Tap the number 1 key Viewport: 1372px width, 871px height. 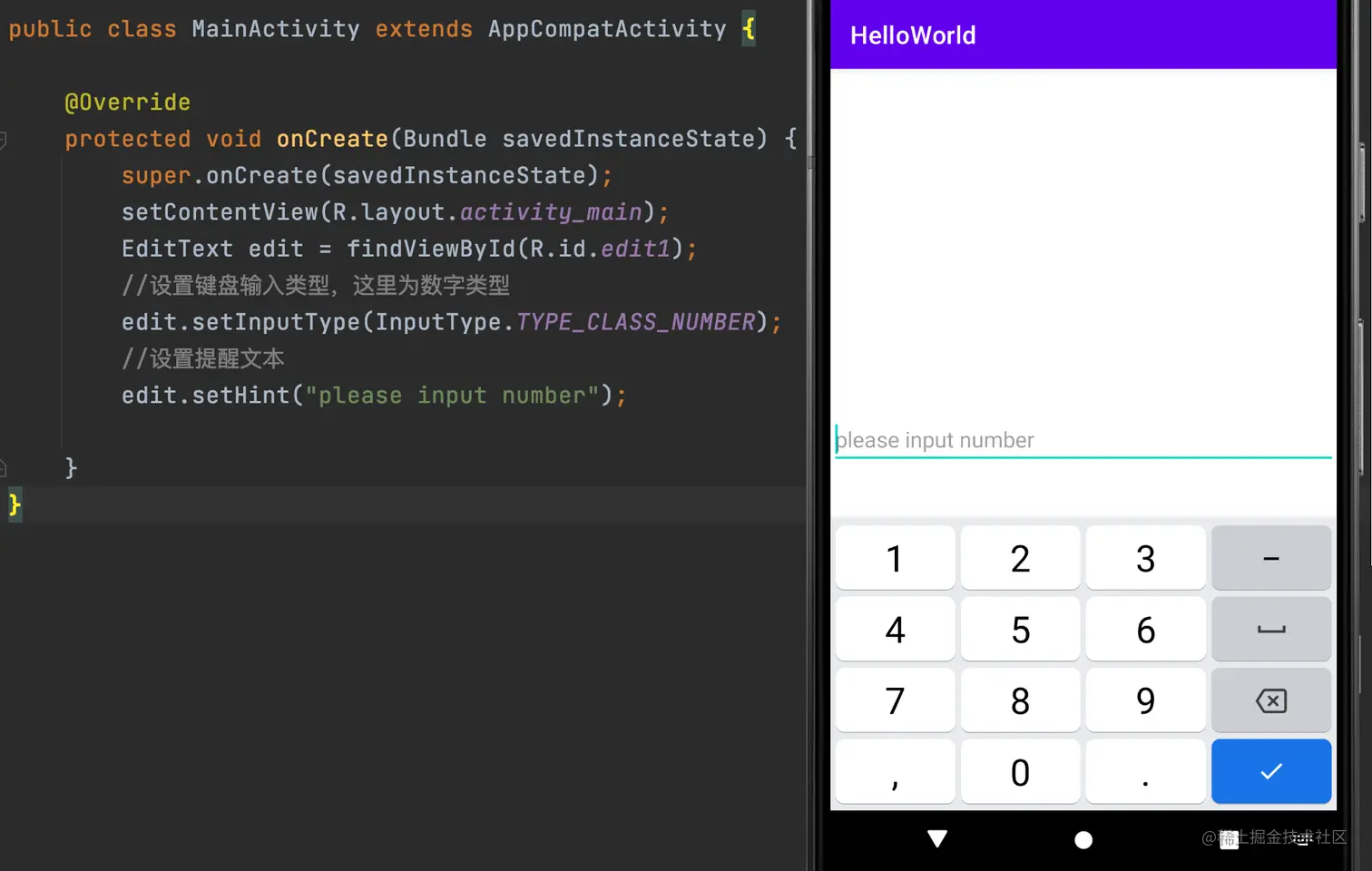coord(895,558)
